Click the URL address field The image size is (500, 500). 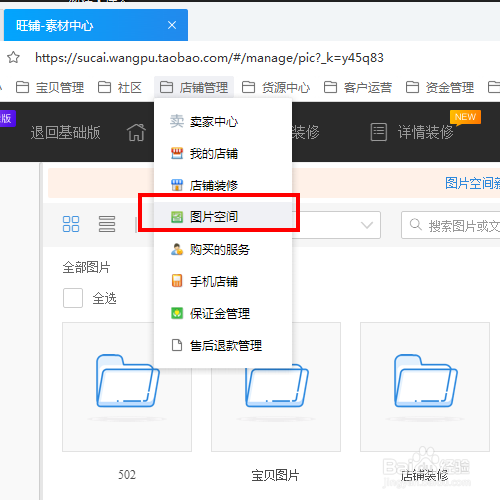[209, 58]
